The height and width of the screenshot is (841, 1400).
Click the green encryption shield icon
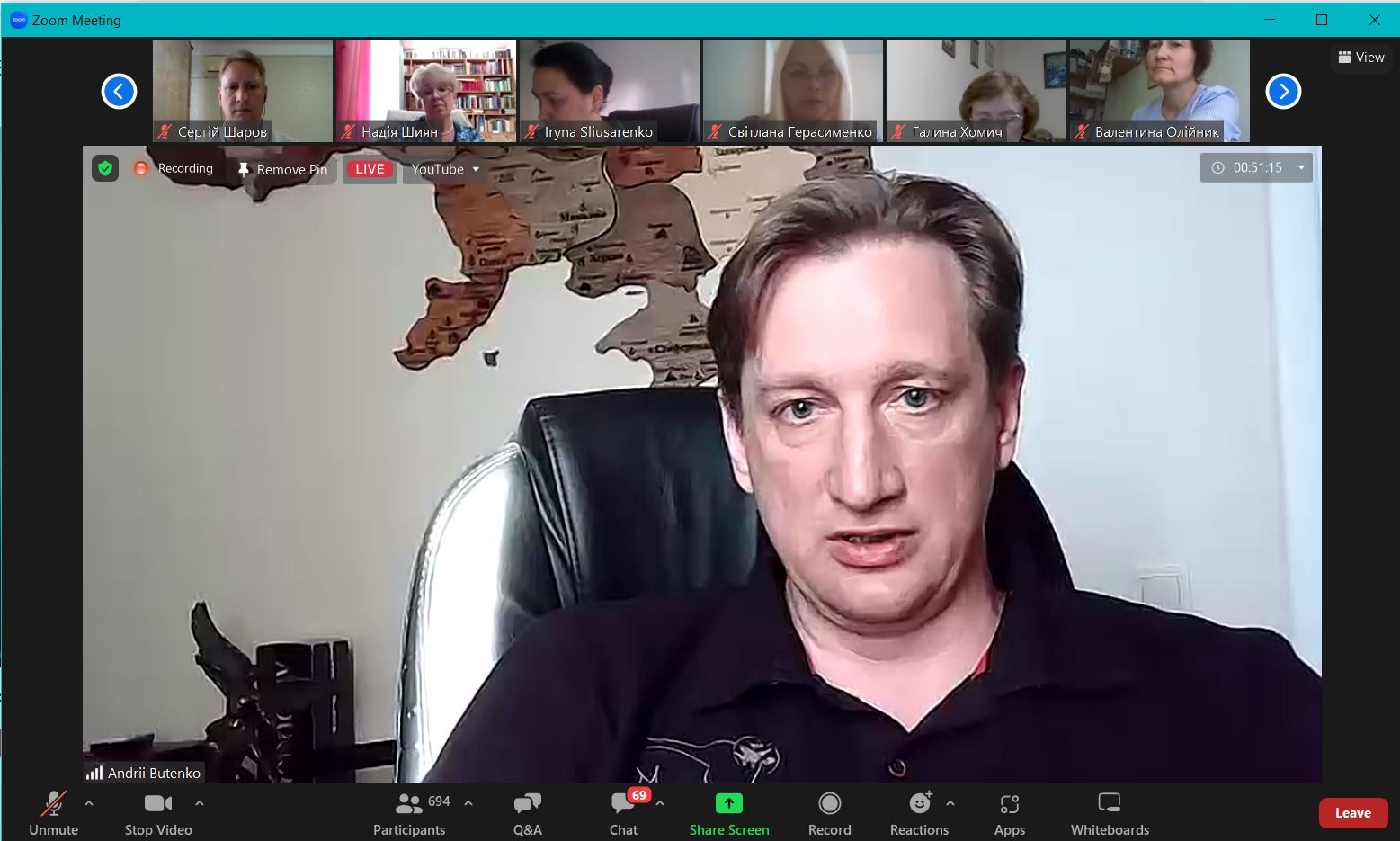point(105,168)
